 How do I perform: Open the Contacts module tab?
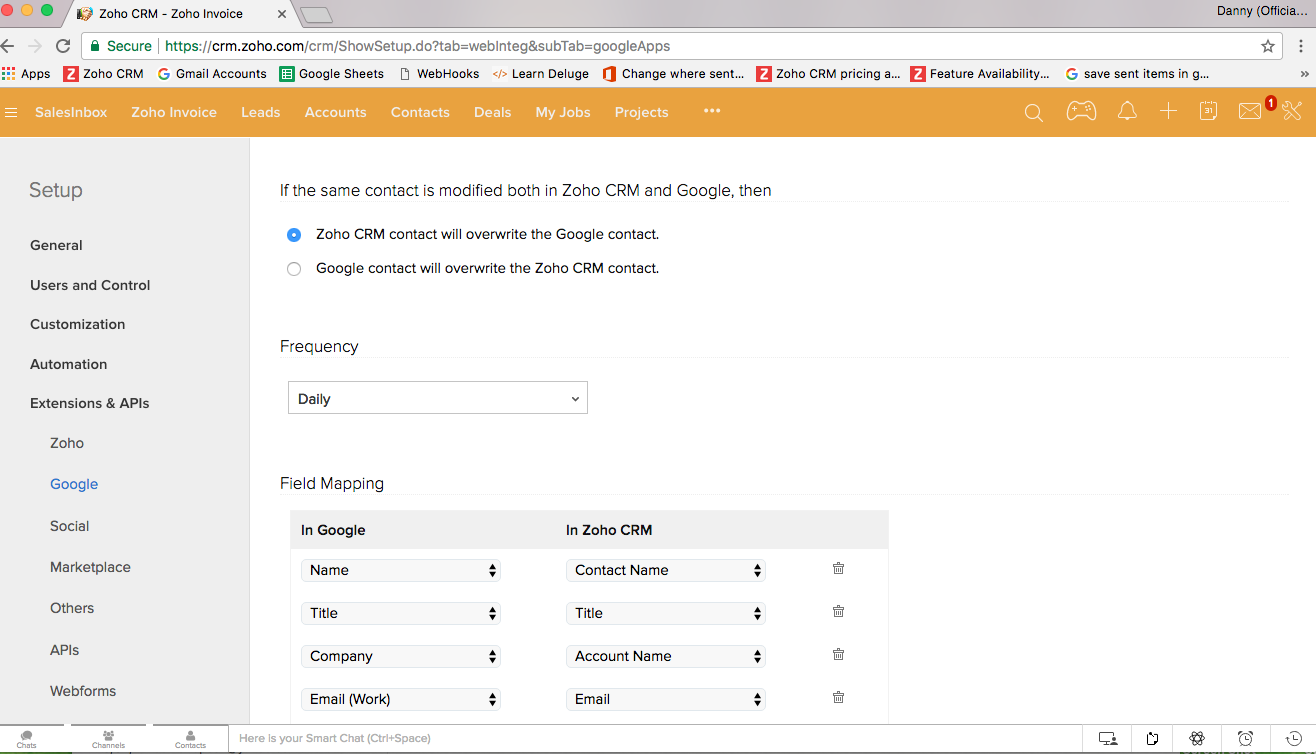pos(420,112)
